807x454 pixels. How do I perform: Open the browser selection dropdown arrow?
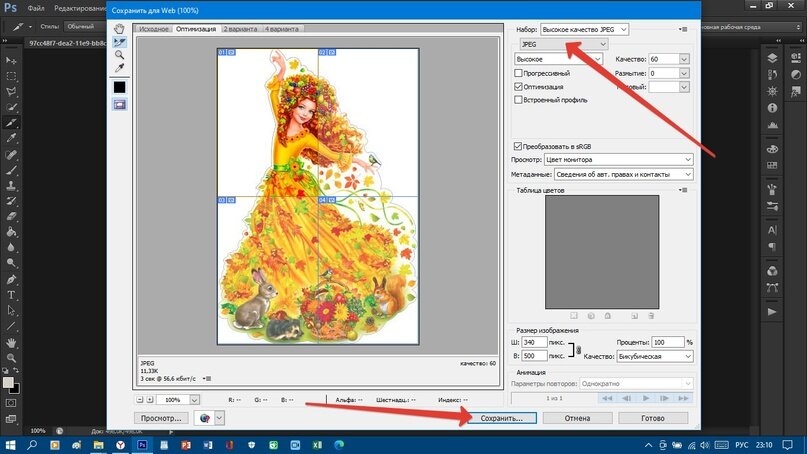219,418
